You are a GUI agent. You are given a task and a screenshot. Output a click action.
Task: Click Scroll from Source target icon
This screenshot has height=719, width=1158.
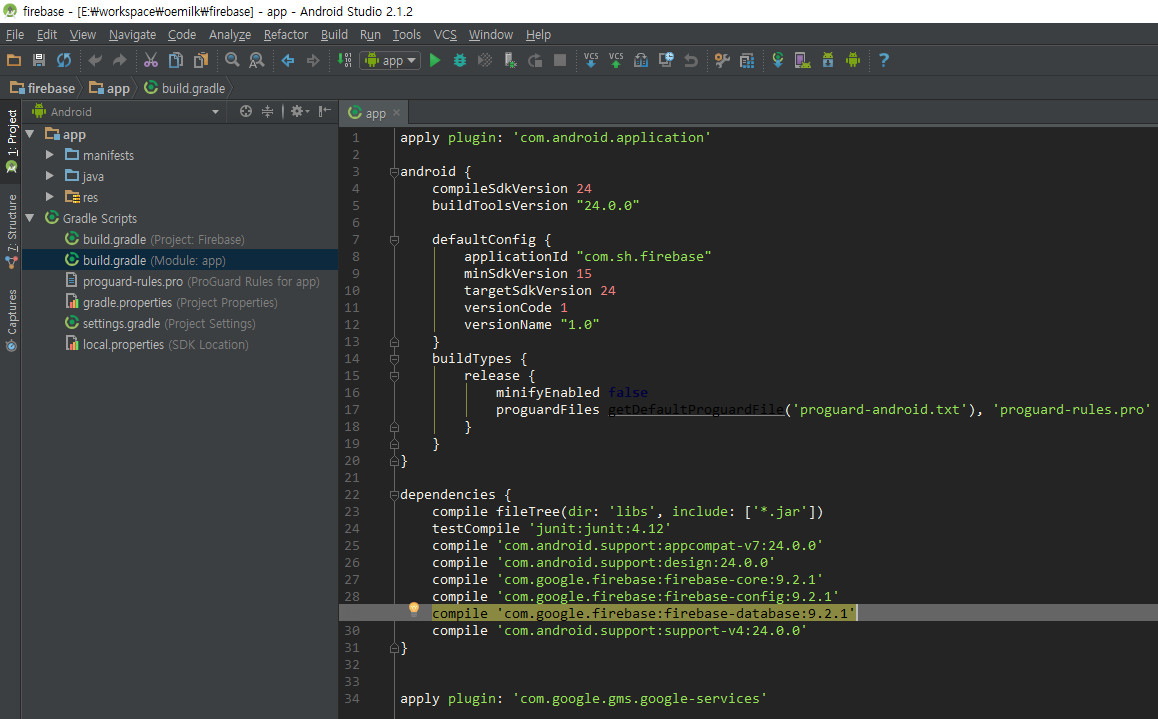(x=246, y=111)
